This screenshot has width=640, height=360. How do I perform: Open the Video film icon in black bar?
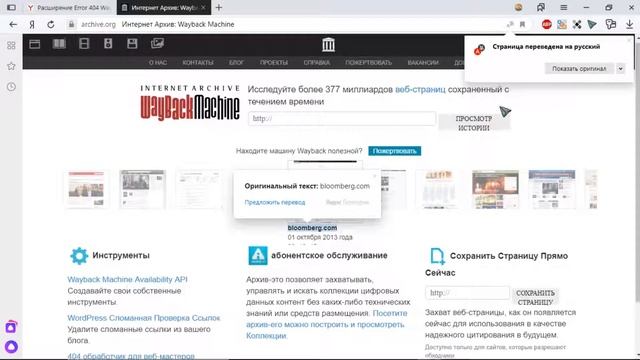tap(84, 44)
